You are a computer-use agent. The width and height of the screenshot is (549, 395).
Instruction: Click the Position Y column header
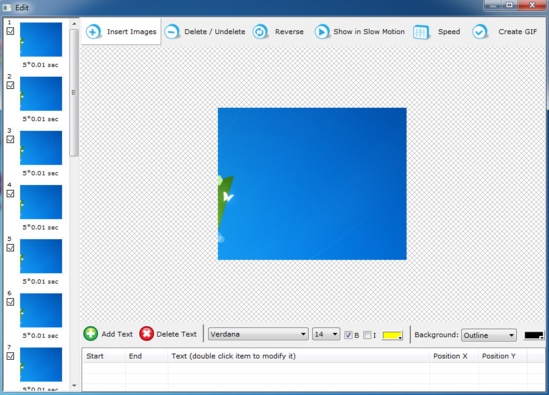[502, 356]
